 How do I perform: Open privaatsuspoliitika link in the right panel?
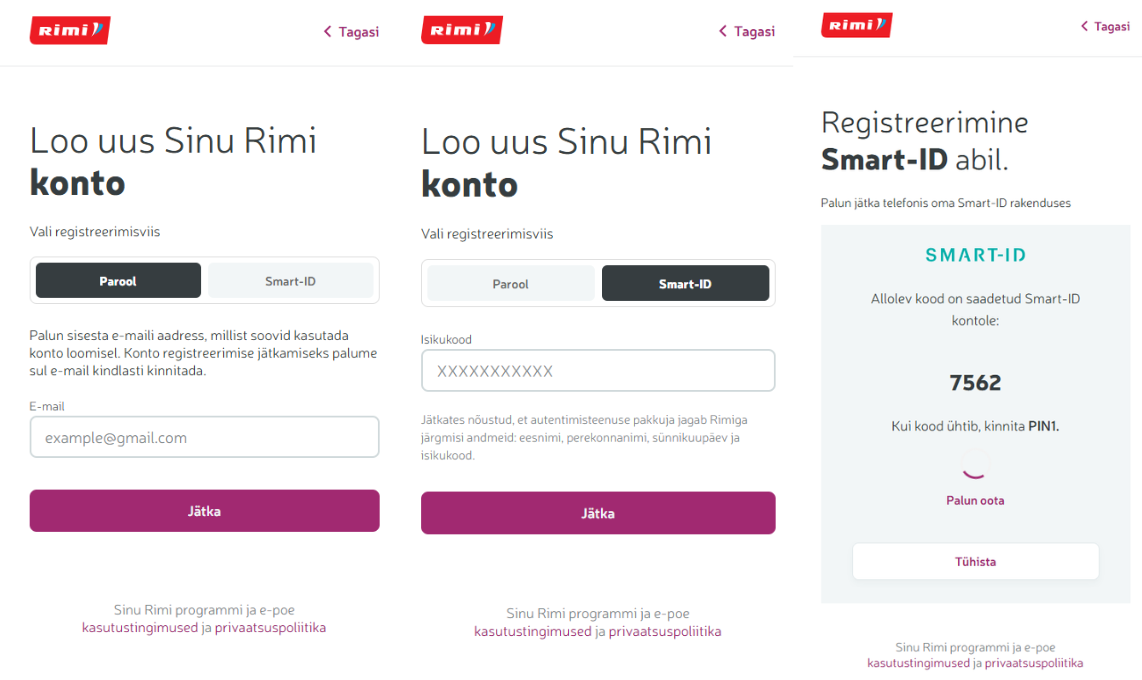pos(1033,663)
